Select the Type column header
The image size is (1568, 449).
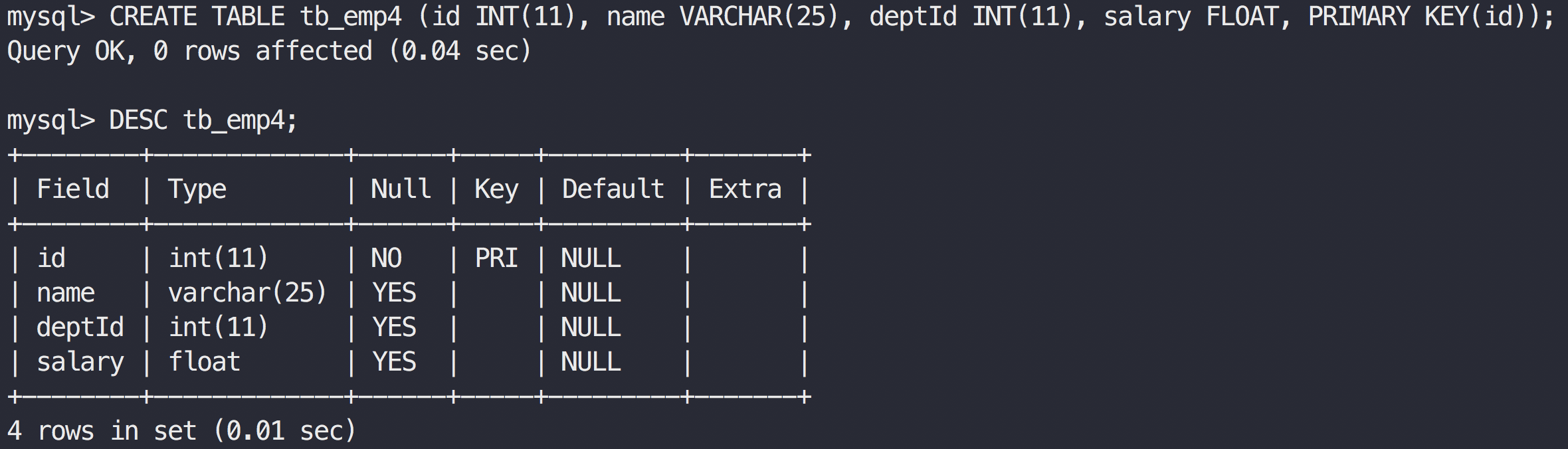197,190
